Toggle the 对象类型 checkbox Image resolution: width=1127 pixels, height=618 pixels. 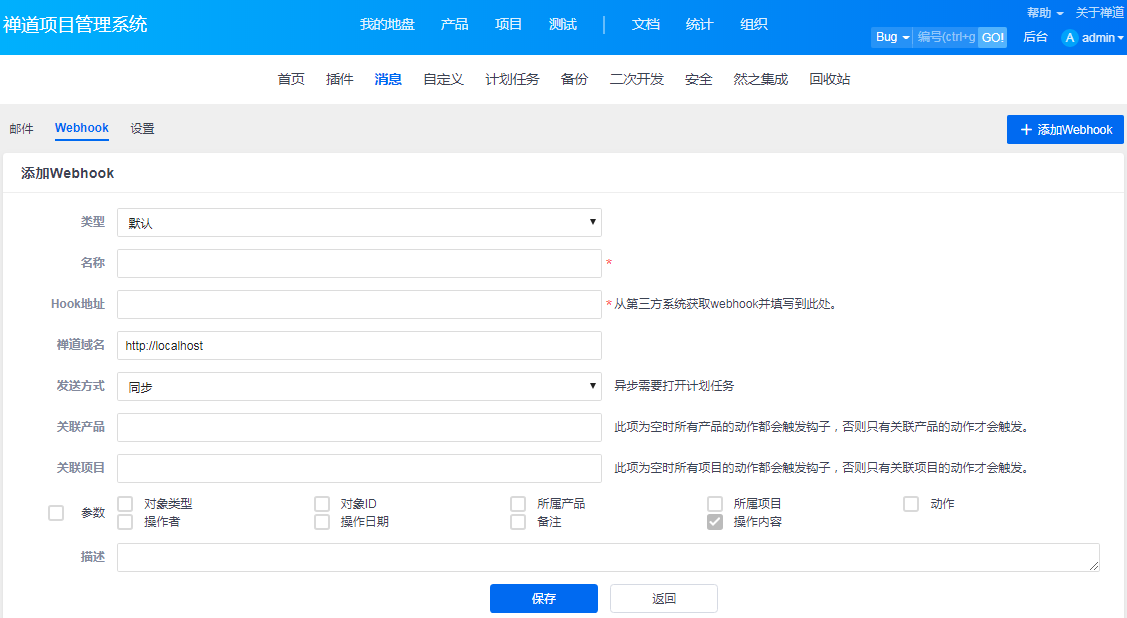click(125, 504)
